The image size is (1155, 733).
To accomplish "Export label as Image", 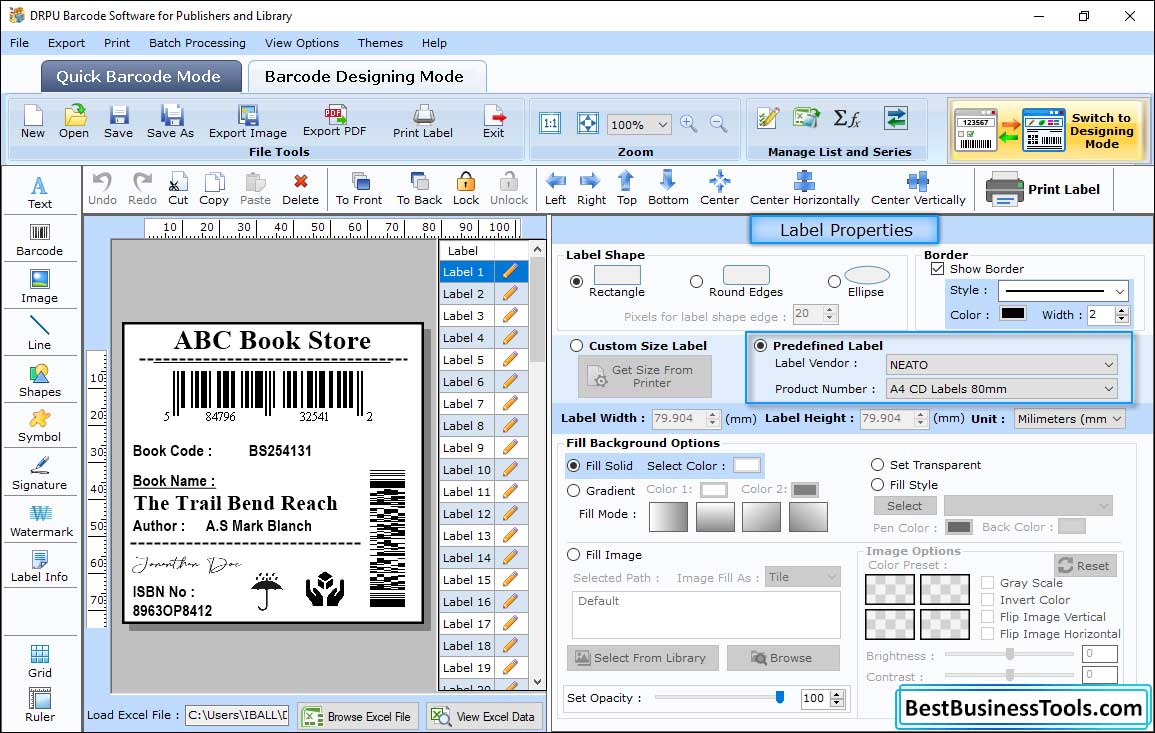I will click(x=248, y=122).
